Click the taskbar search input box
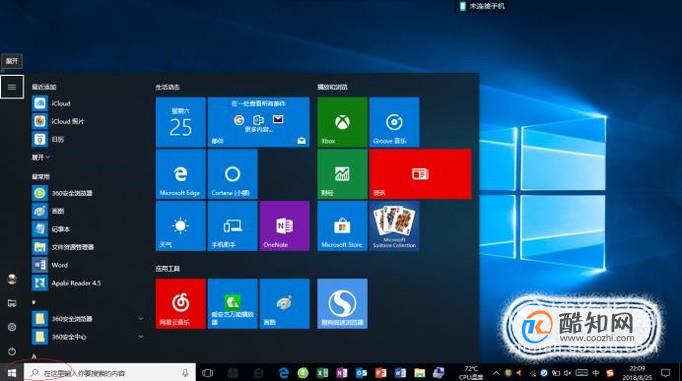The width and height of the screenshot is (682, 381). click(x=110, y=373)
